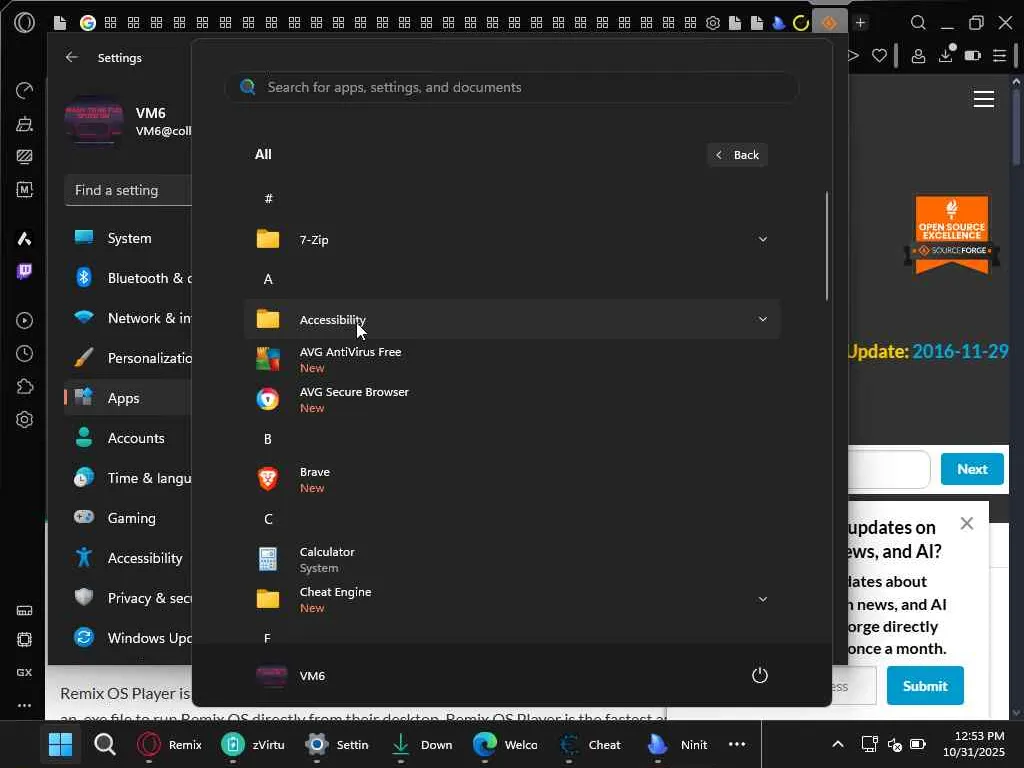Open taskbar overflow three-dots button
The image size is (1024, 768).
coord(737,744)
